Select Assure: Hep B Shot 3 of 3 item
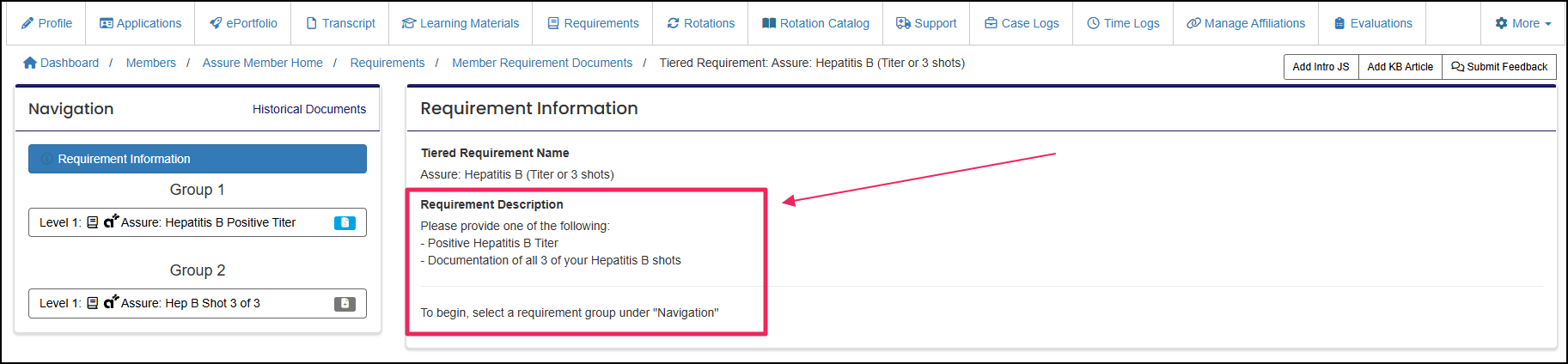 (x=198, y=303)
